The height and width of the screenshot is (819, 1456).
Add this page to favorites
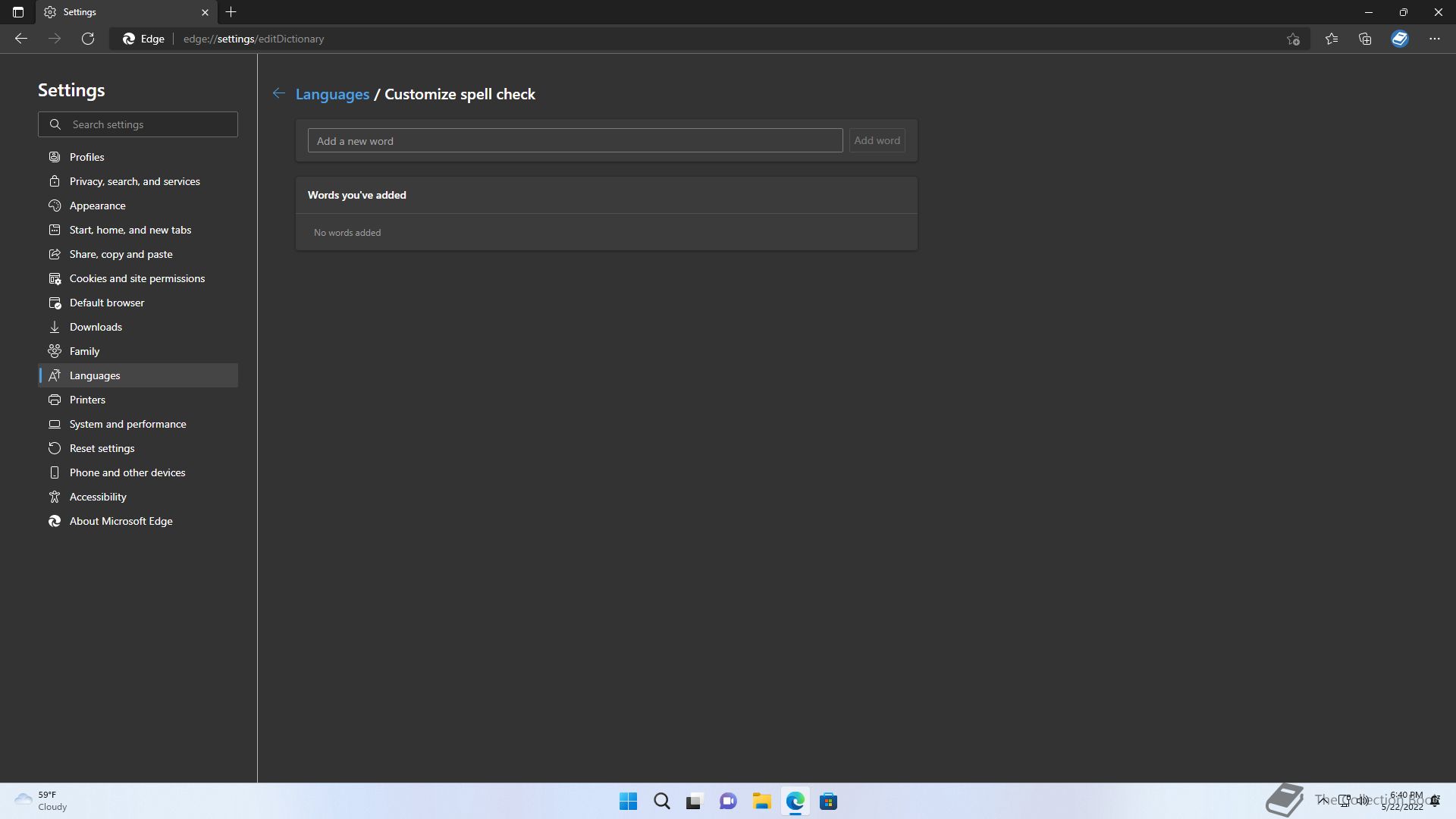1294,39
